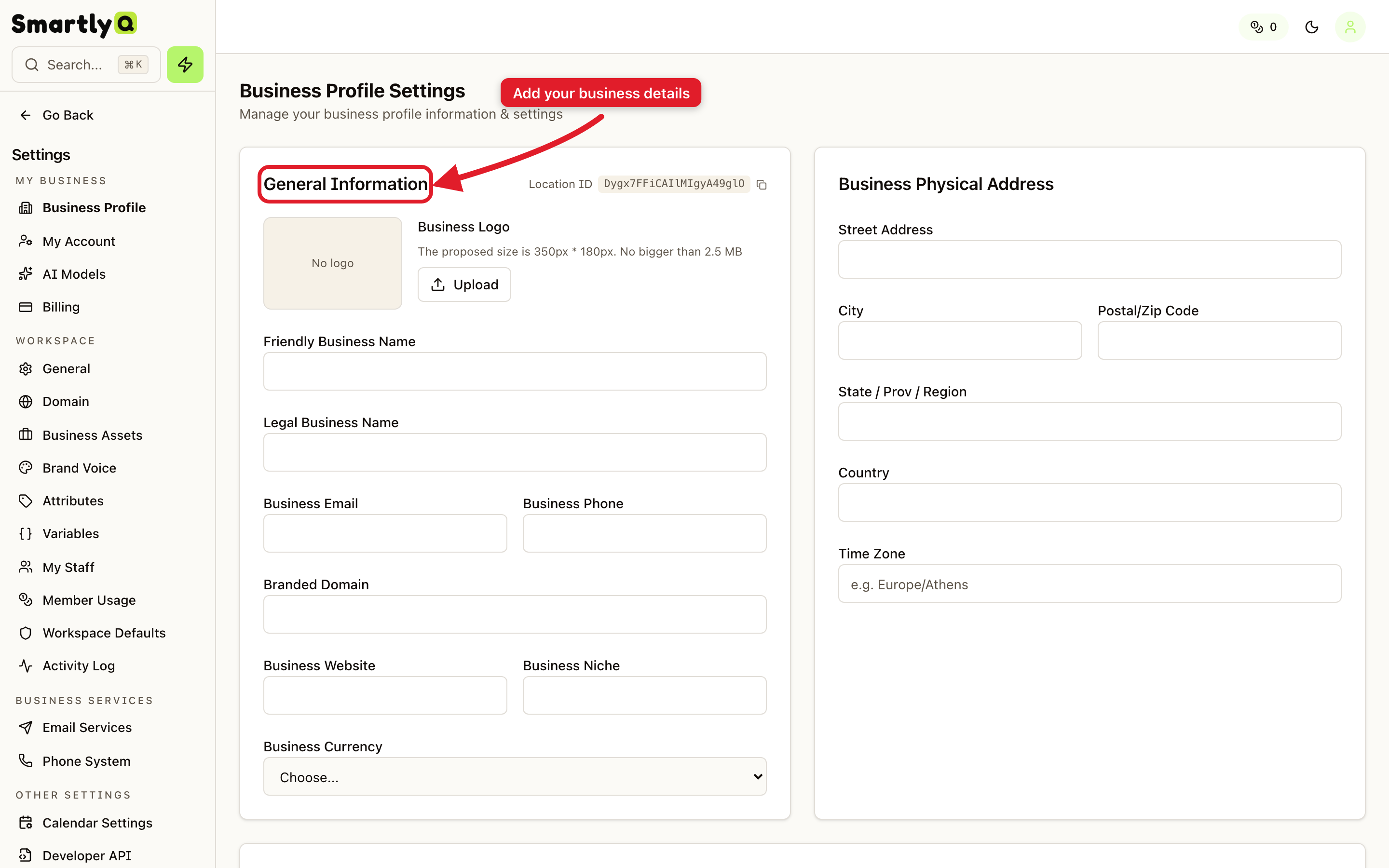Viewport: 1389px width, 868px height.
Task: Click the Time Zone field
Action: click(x=1089, y=583)
